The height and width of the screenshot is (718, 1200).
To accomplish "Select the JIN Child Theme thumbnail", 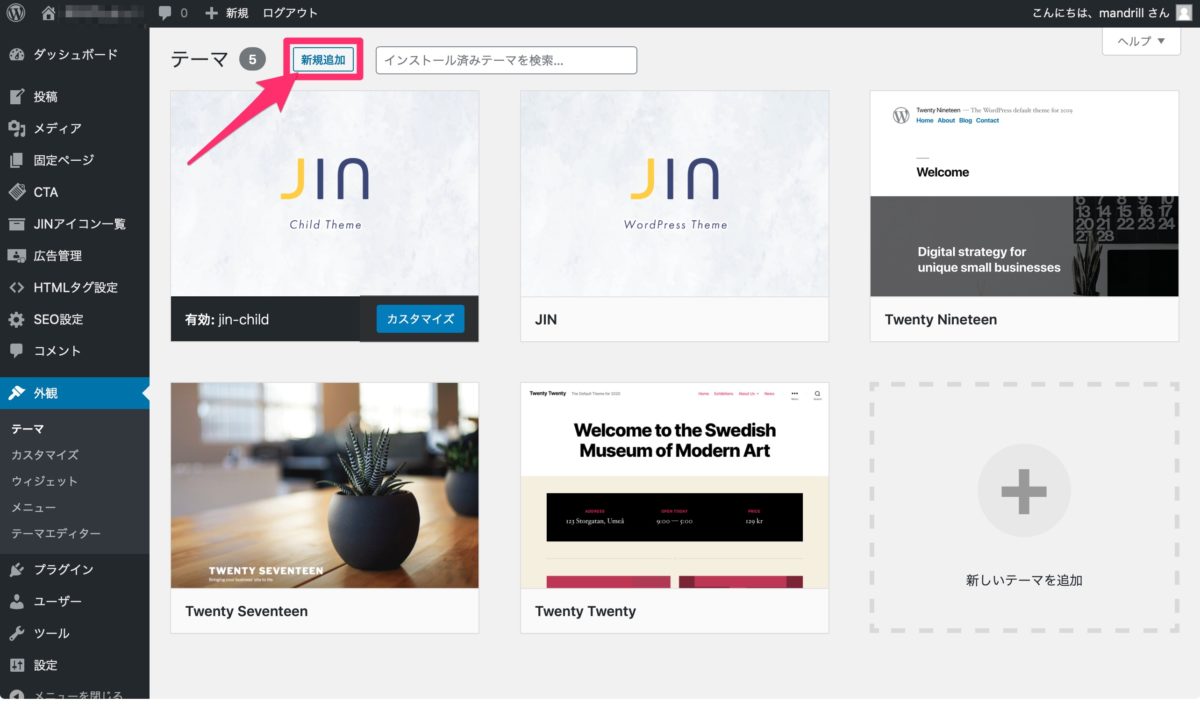I will pos(325,194).
